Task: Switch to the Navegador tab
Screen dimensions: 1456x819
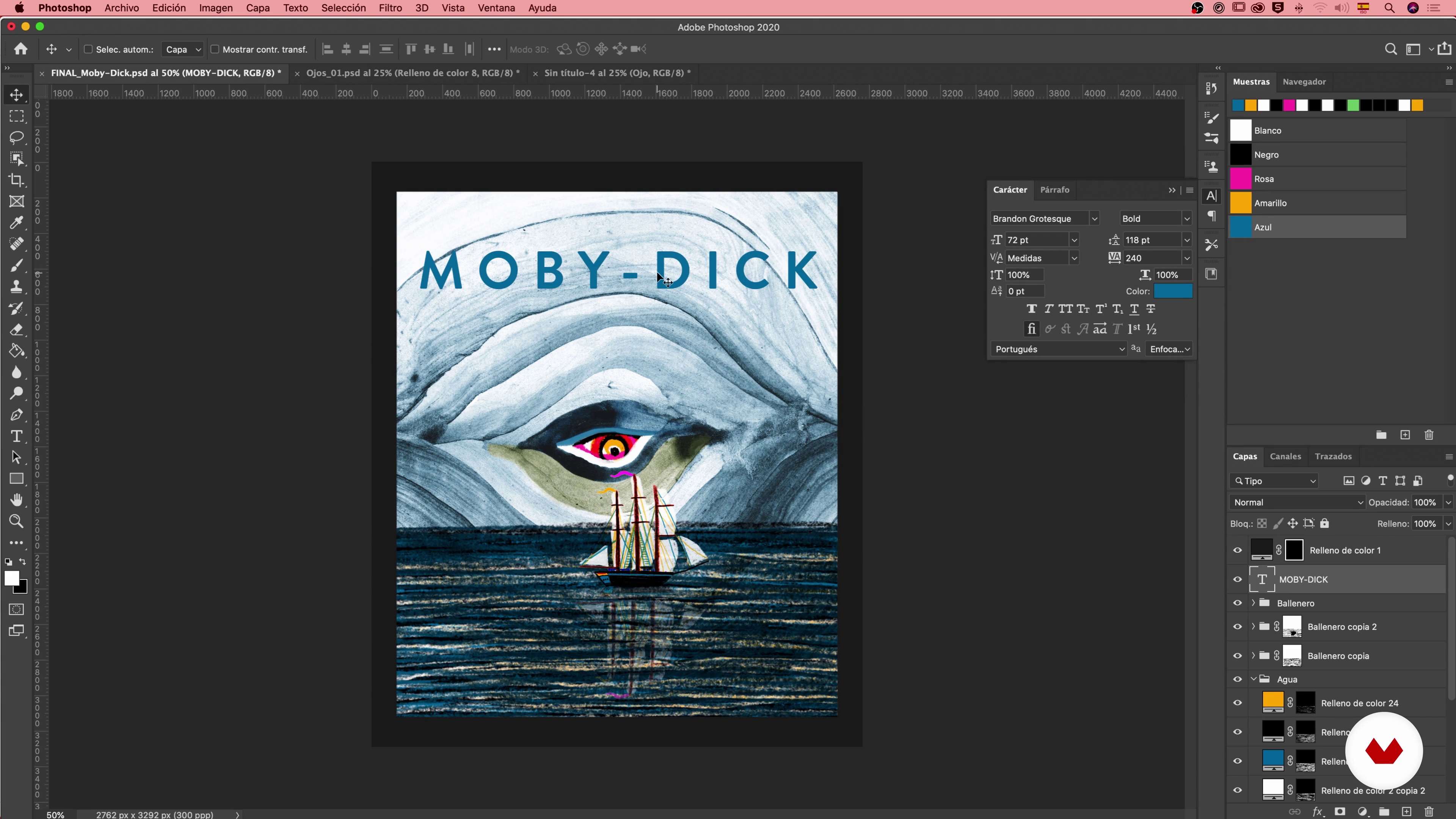Action: click(x=1304, y=82)
